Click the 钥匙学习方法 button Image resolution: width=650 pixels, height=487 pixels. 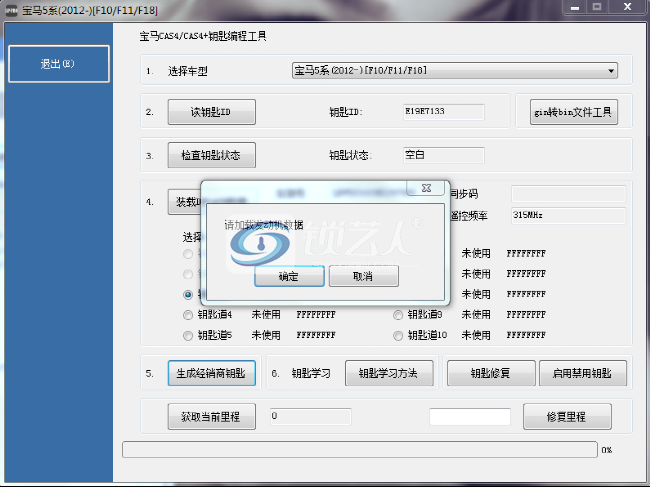[389, 373]
